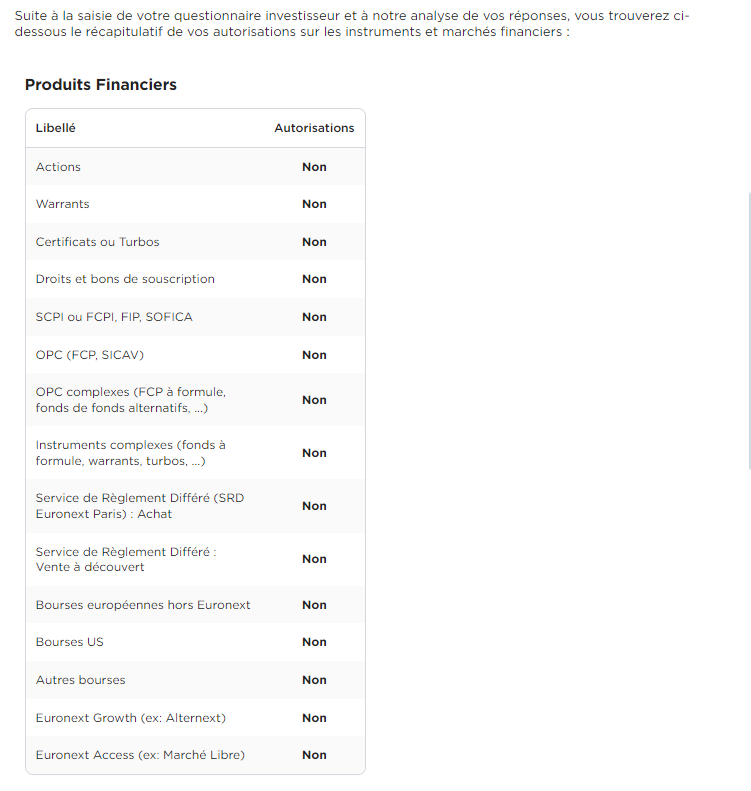Click the OPC complexes row text
This screenshot has height=791, width=751.
[x=131, y=400]
